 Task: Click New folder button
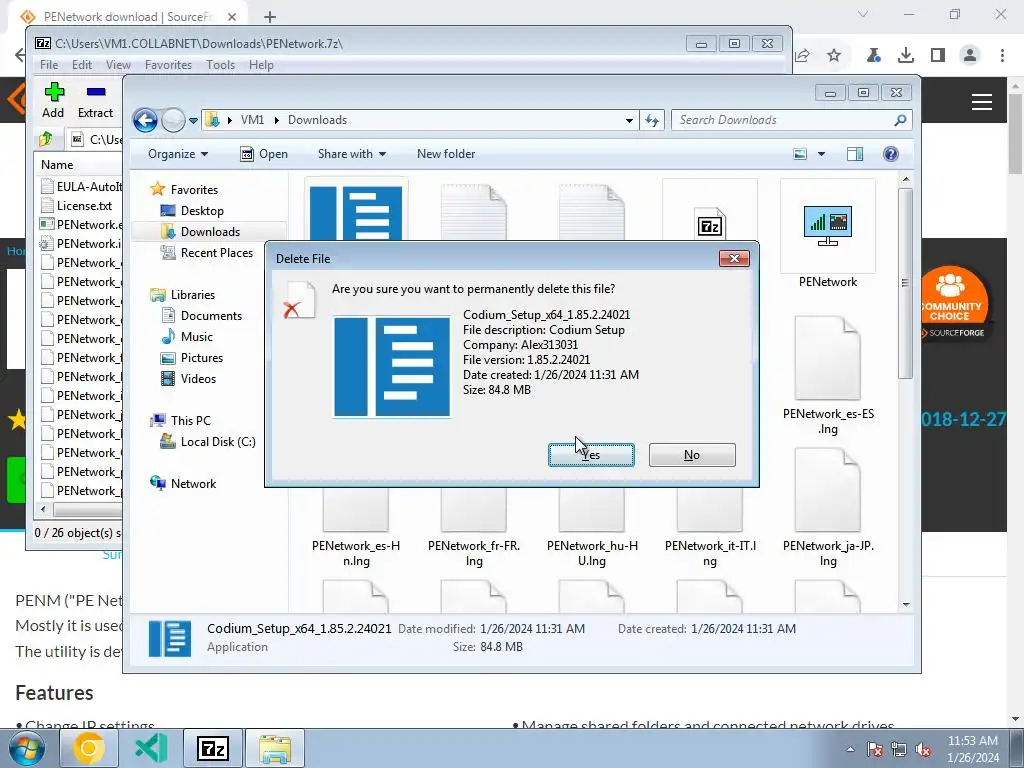tap(446, 154)
